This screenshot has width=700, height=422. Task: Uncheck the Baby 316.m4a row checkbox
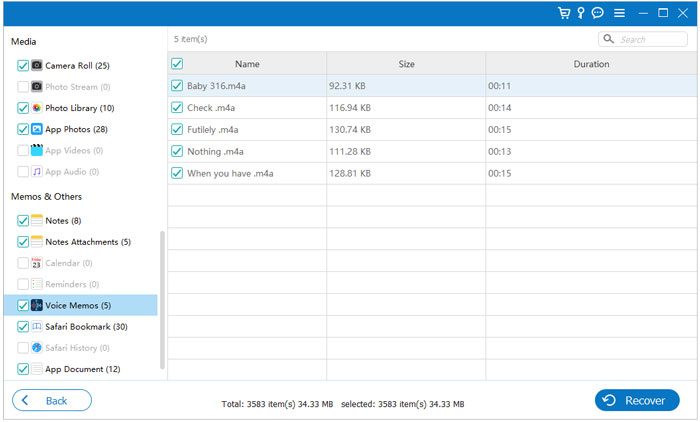(x=177, y=85)
